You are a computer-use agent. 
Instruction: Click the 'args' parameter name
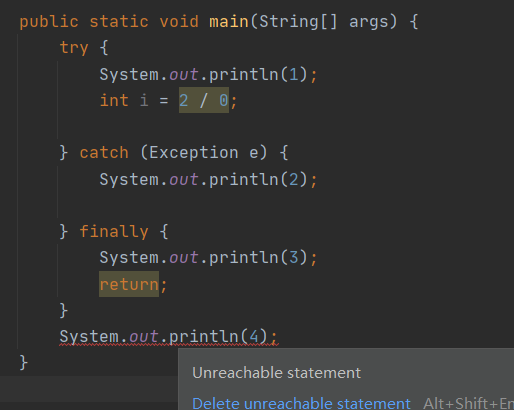coord(368,22)
